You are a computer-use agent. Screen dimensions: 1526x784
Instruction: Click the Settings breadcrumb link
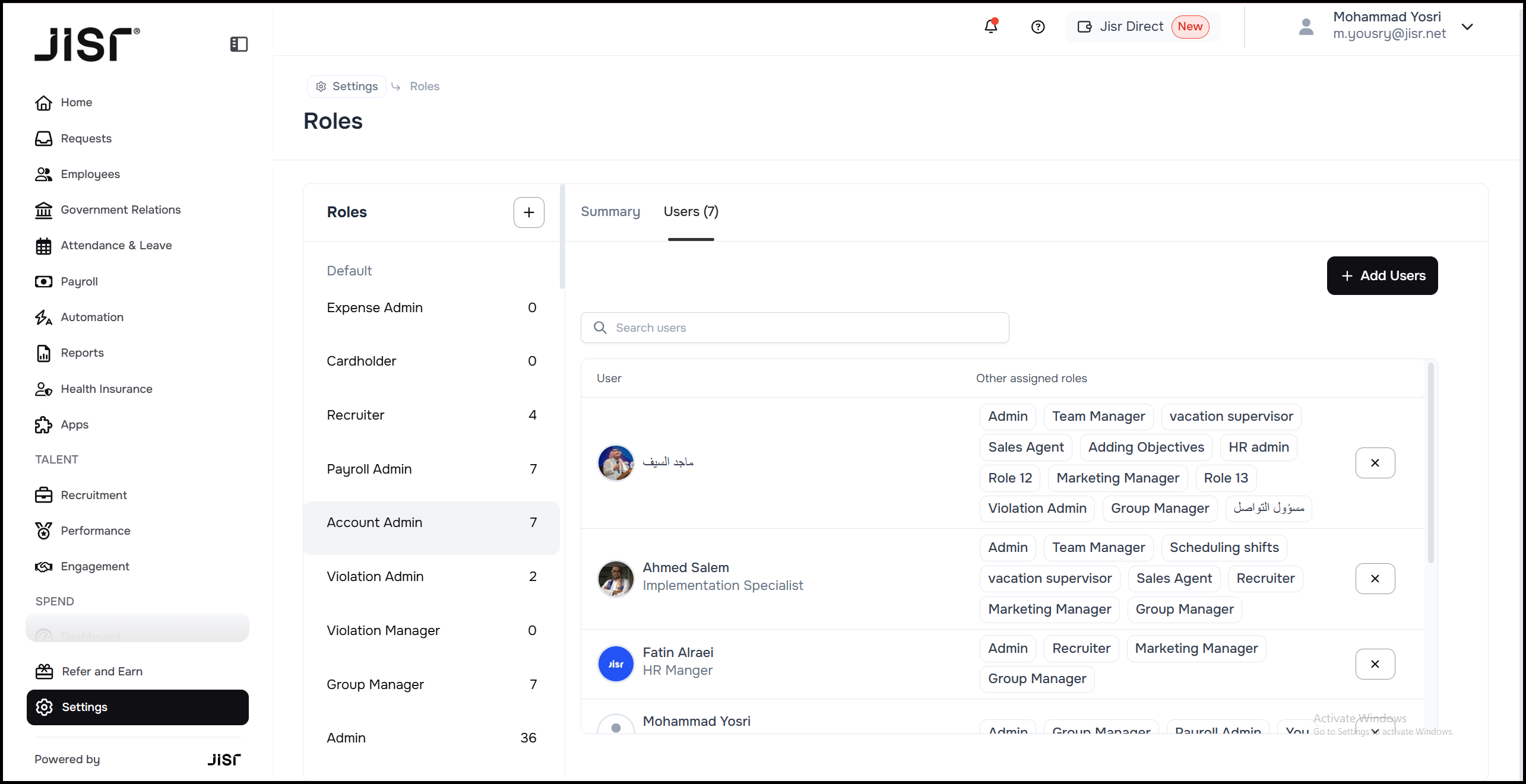pos(347,87)
